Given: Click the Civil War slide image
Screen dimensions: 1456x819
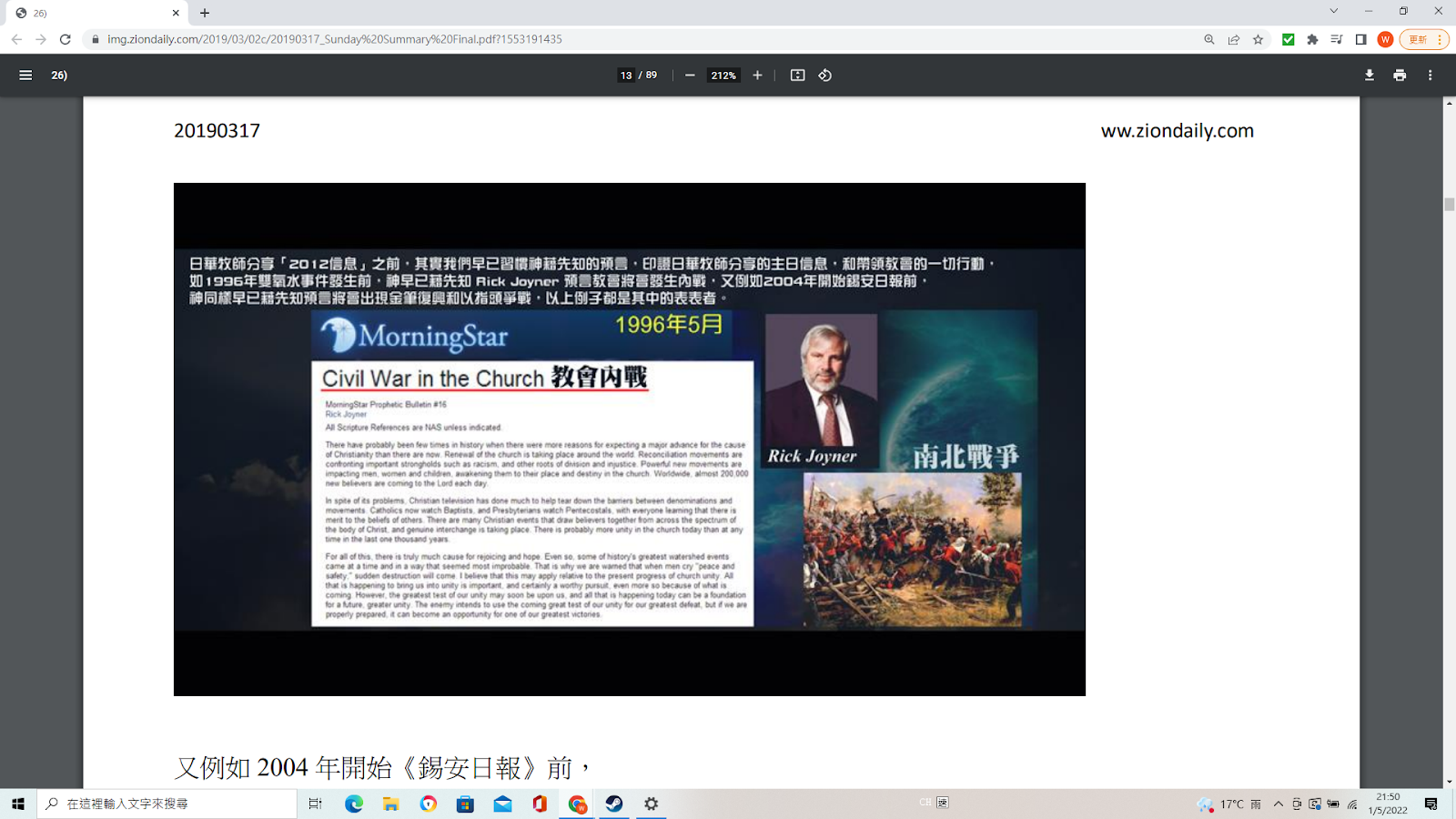Looking at the screenshot, I should tap(630, 440).
